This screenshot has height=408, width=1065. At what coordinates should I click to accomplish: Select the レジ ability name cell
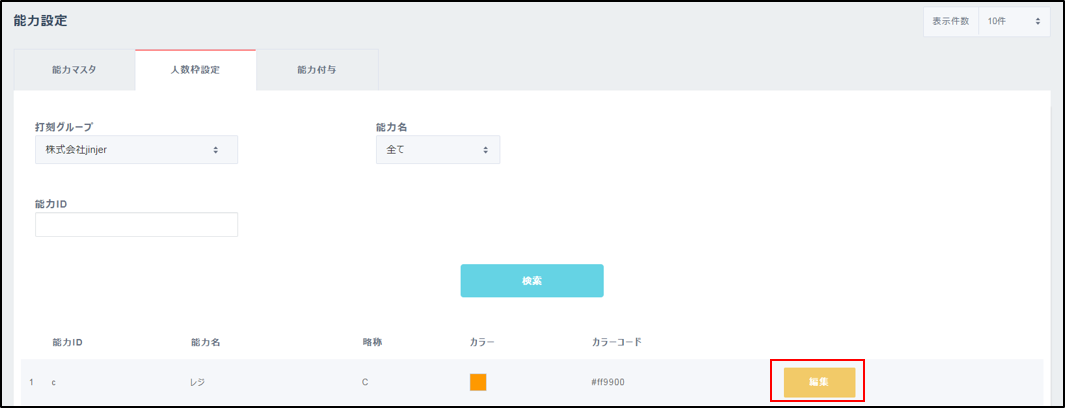click(x=197, y=382)
